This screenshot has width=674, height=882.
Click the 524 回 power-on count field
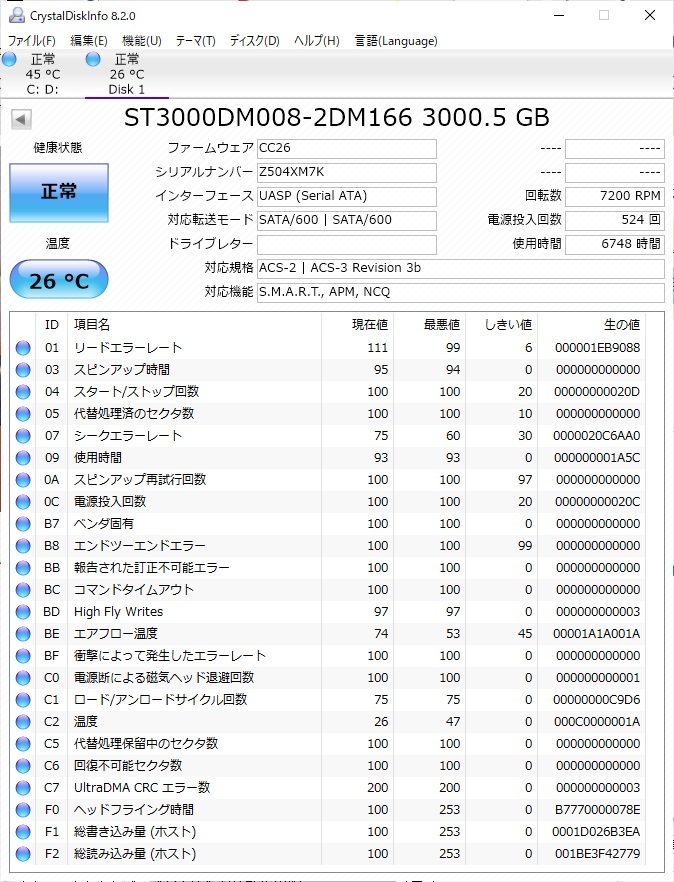(614, 220)
